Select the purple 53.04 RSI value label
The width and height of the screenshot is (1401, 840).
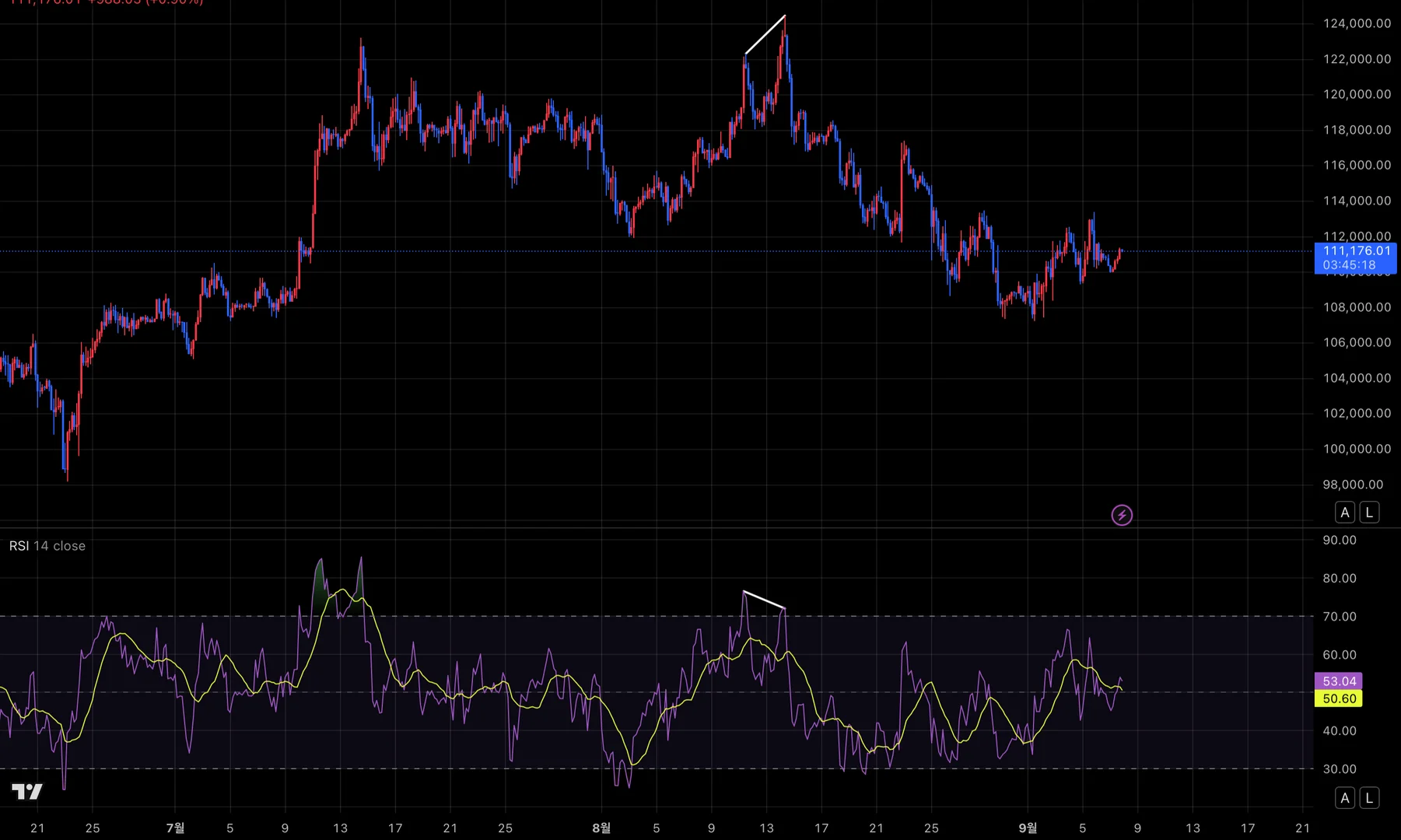click(x=1338, y=681)
